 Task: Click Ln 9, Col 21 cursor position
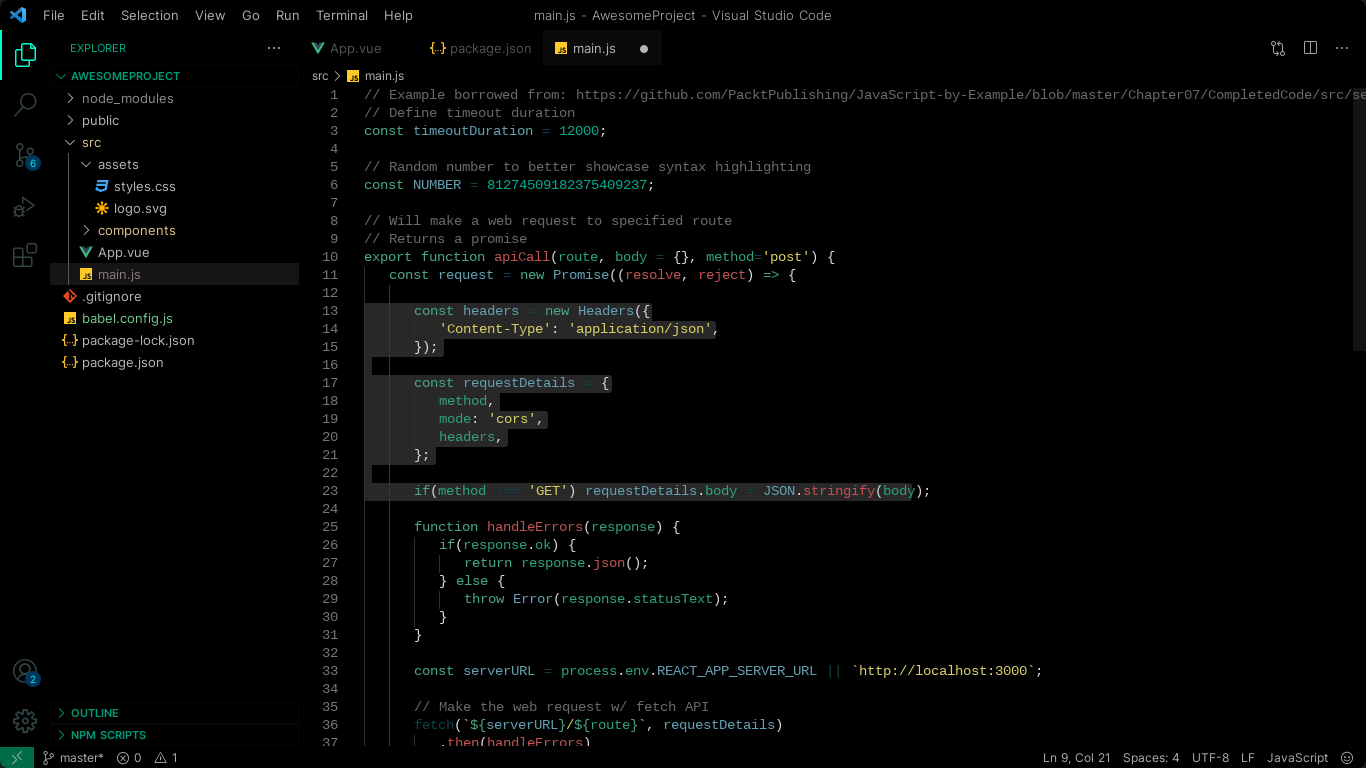(x=1077, y=758)
